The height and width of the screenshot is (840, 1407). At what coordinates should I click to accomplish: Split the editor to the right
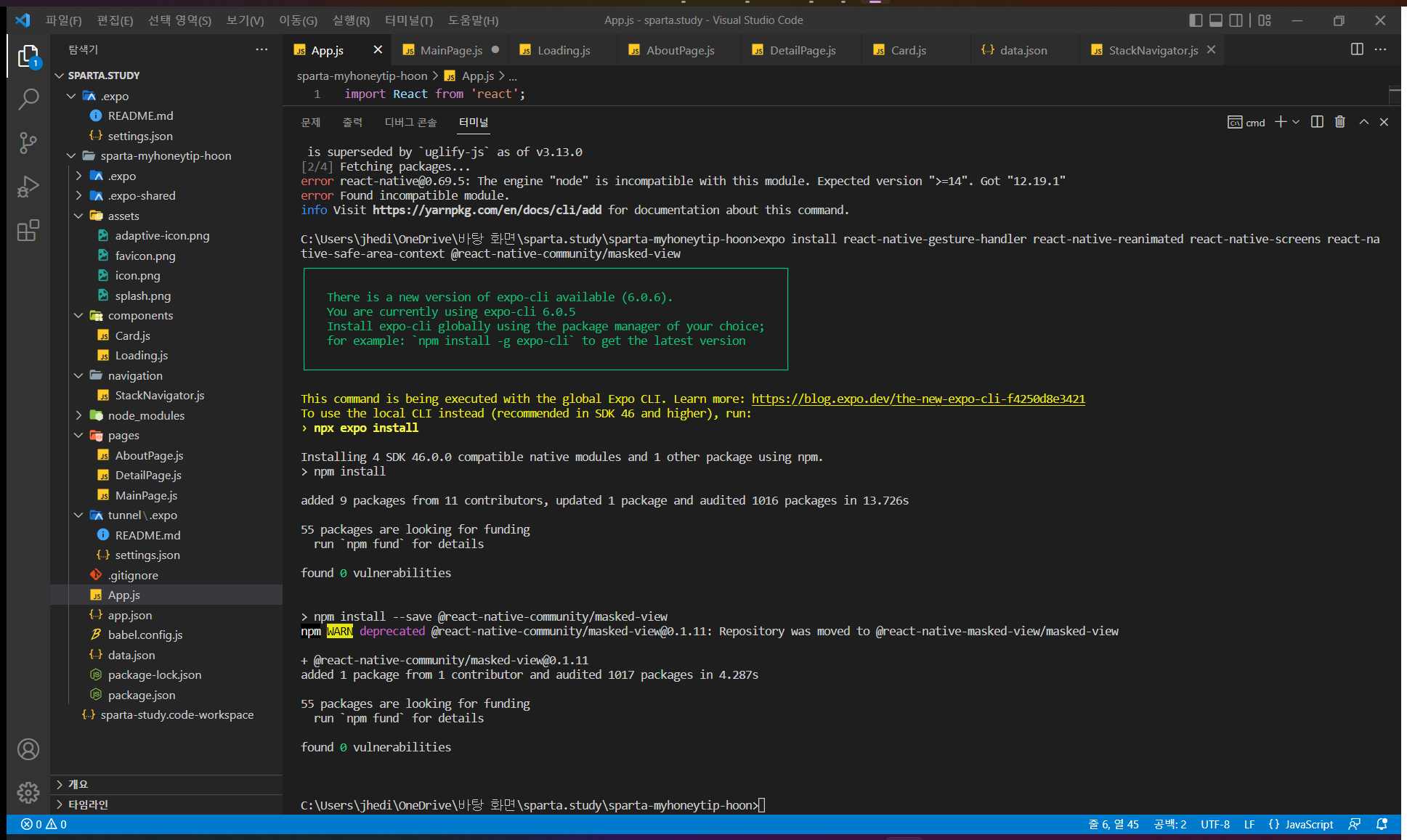1357,49
